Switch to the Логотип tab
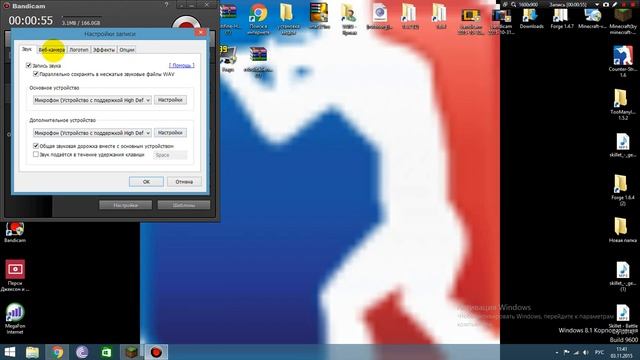640x360 pixels. 79,50
